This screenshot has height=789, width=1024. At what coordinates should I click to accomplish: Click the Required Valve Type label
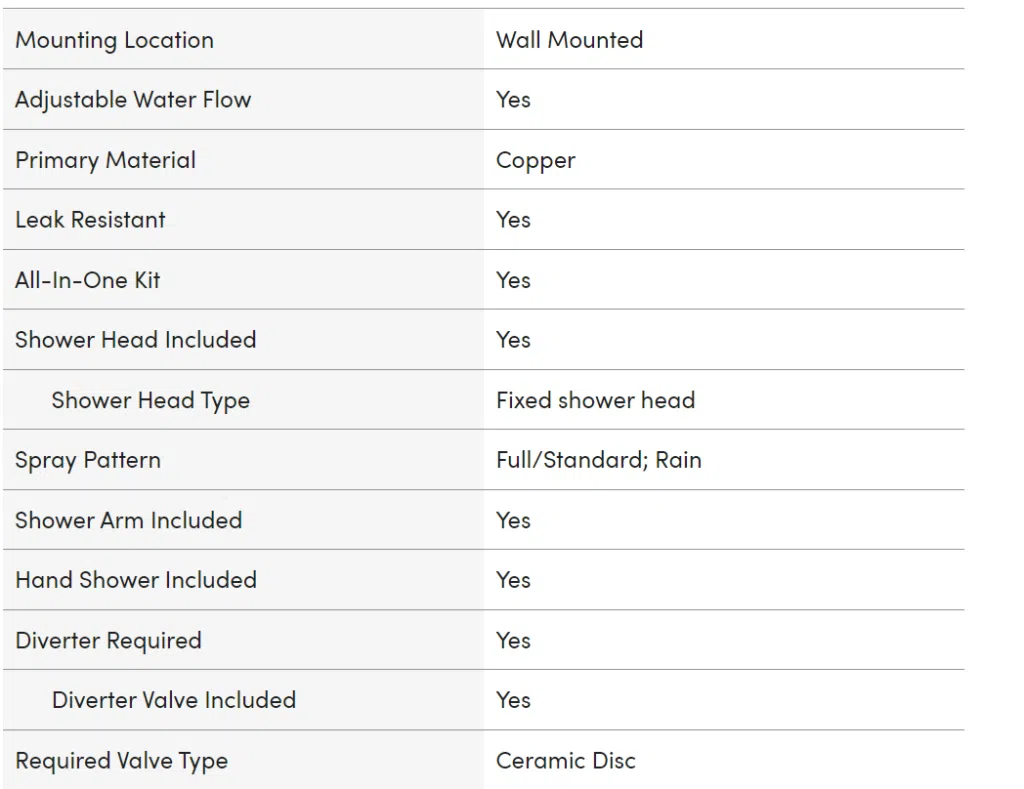click(x=121, y=762)
